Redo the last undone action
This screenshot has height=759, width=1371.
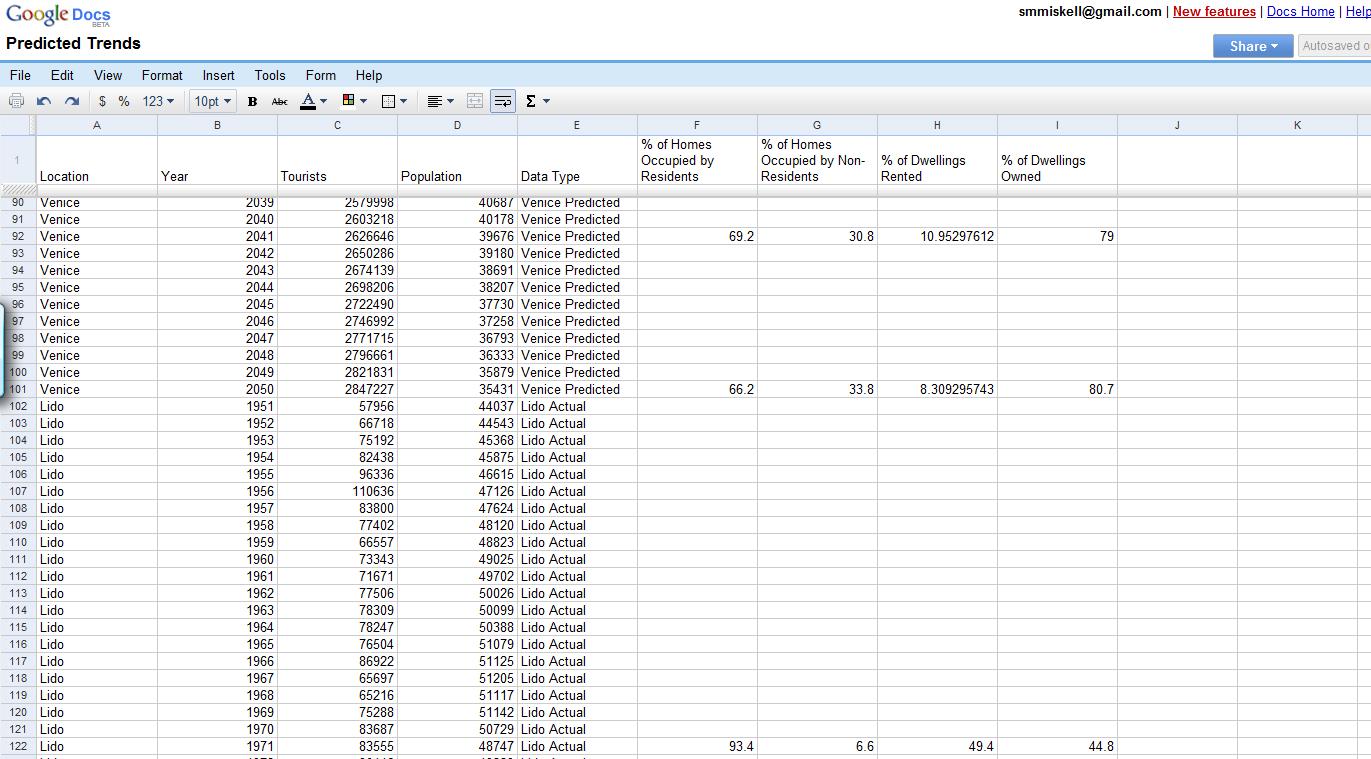click(72, 101)
